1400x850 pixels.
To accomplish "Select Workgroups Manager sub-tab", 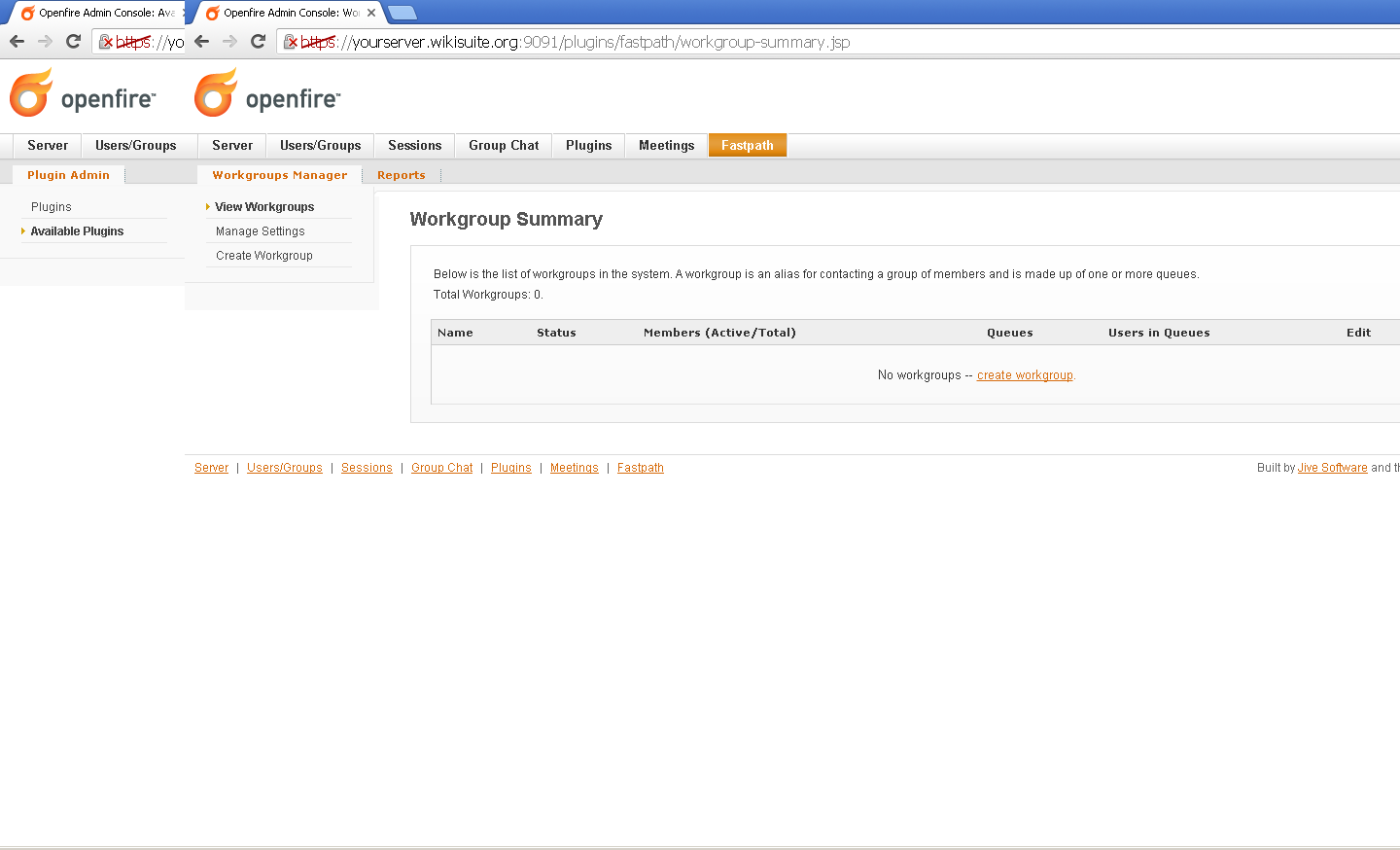I will pos(279,175).
